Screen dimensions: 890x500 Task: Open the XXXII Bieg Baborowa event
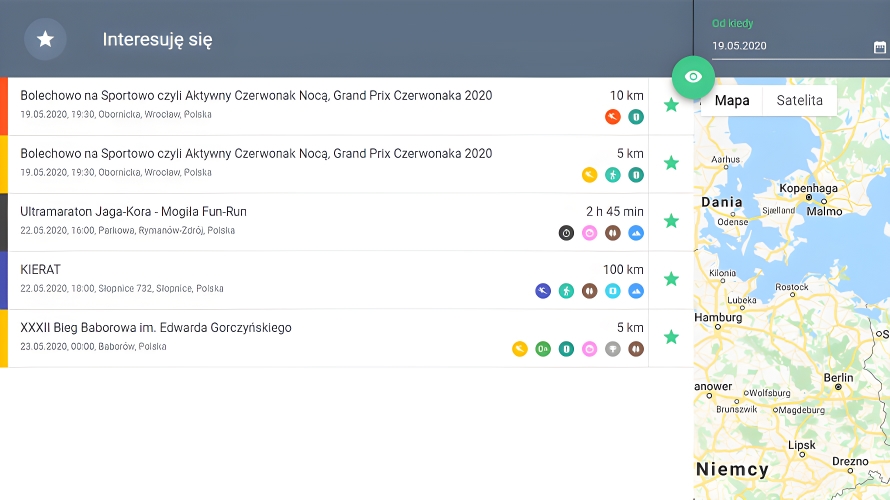coord(156,328)
